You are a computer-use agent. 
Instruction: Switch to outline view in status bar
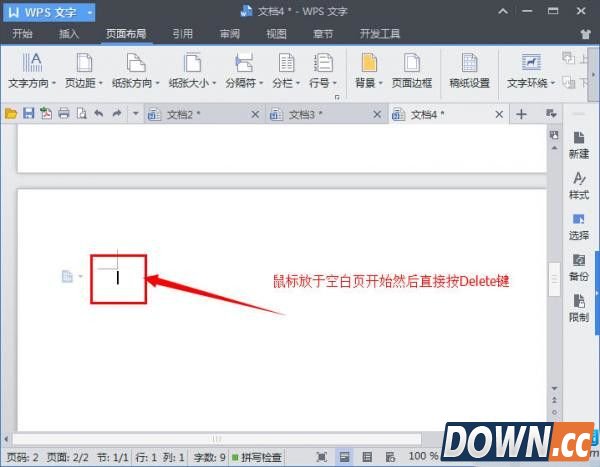pyautogui.click(x=367, y=457)
